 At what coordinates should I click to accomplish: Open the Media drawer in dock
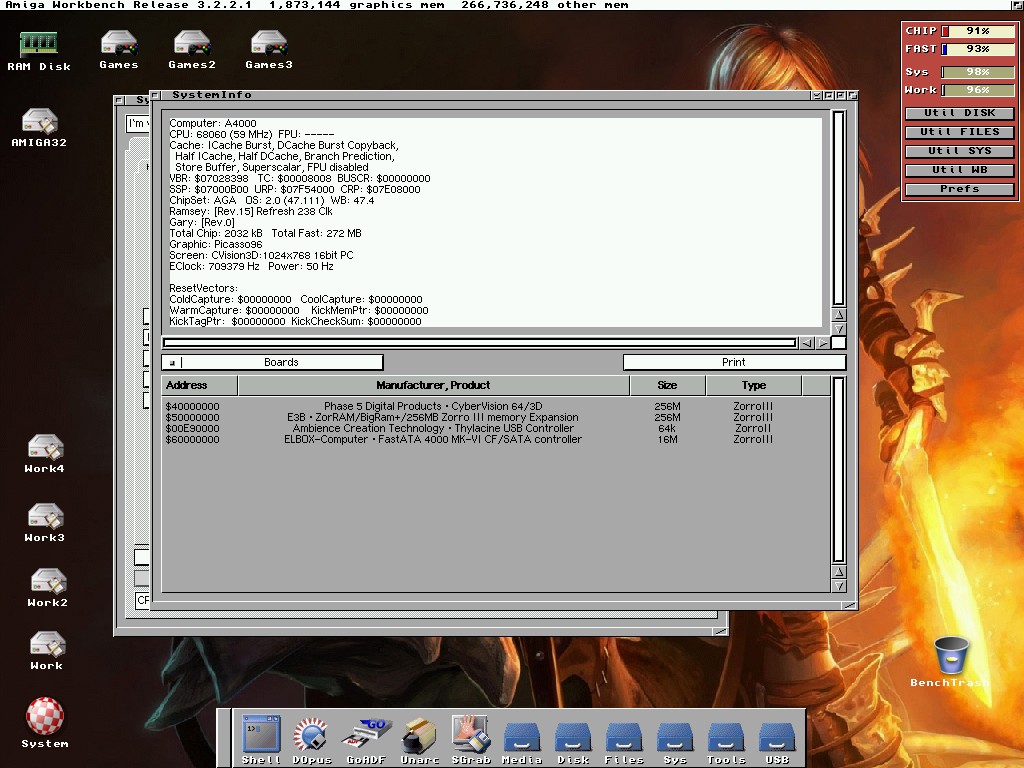point(522,743)
